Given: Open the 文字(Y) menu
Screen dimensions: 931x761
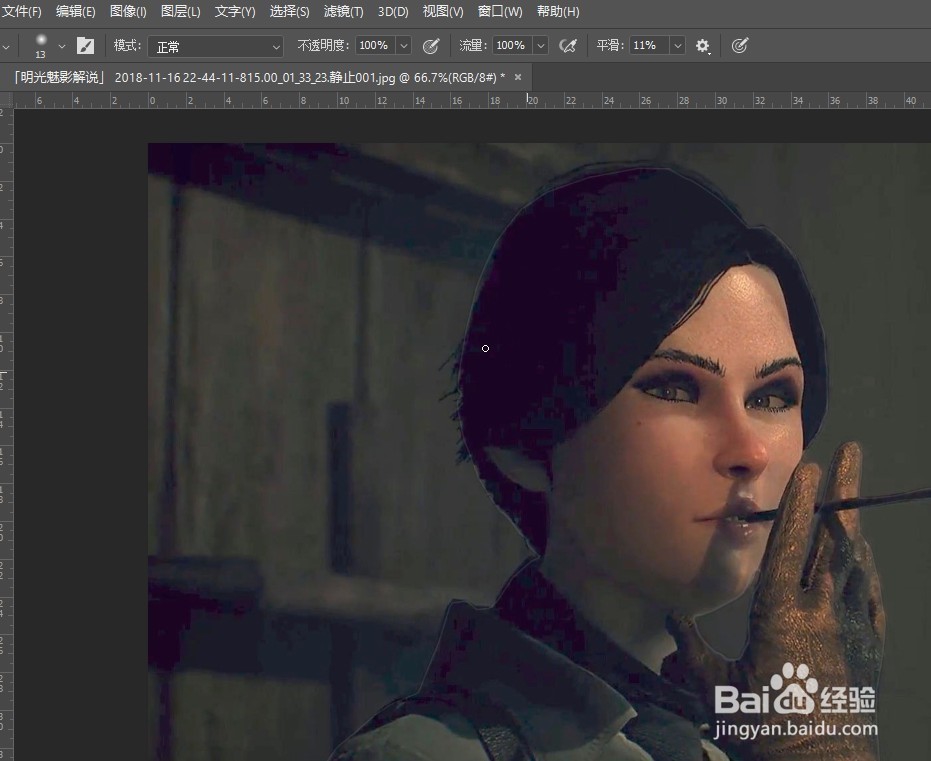Looking at the screenshot, I should pyautogui.click(x=235, y=11).
